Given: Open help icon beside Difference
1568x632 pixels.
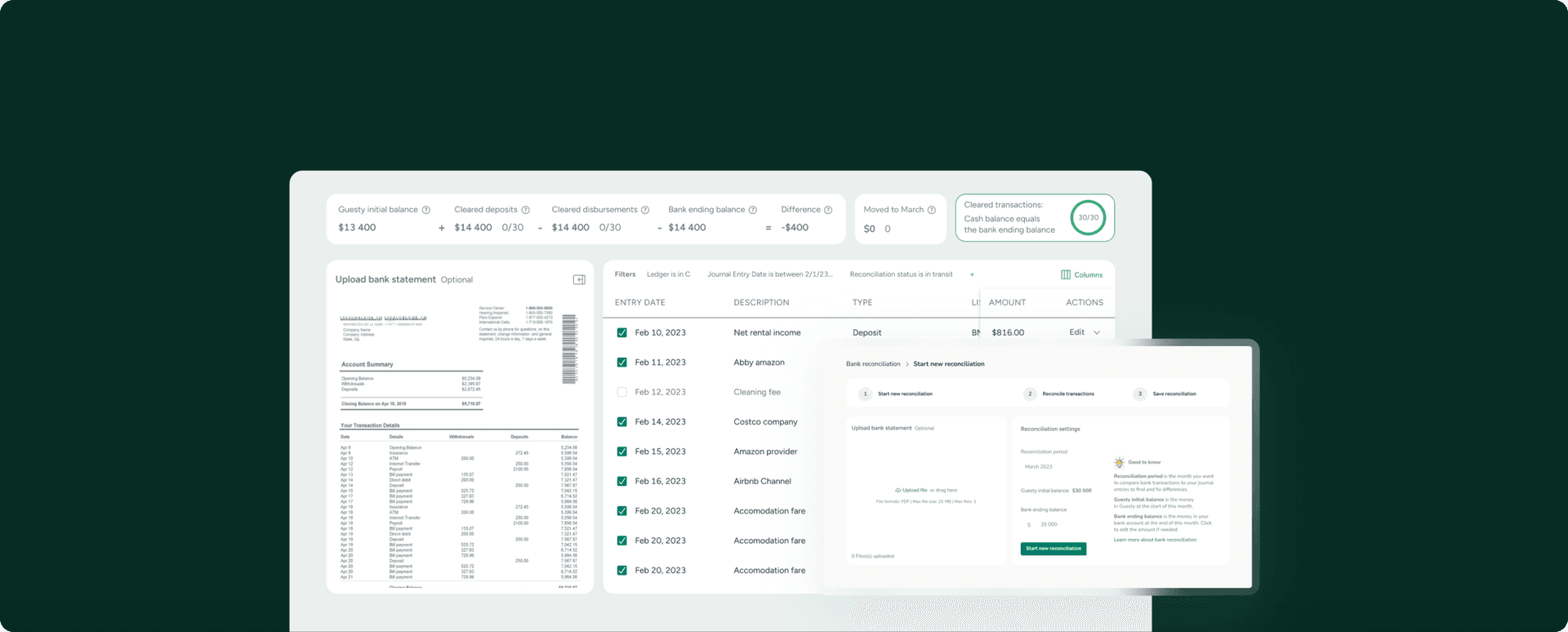Looking at the screenshot, I should pos(828,210).
